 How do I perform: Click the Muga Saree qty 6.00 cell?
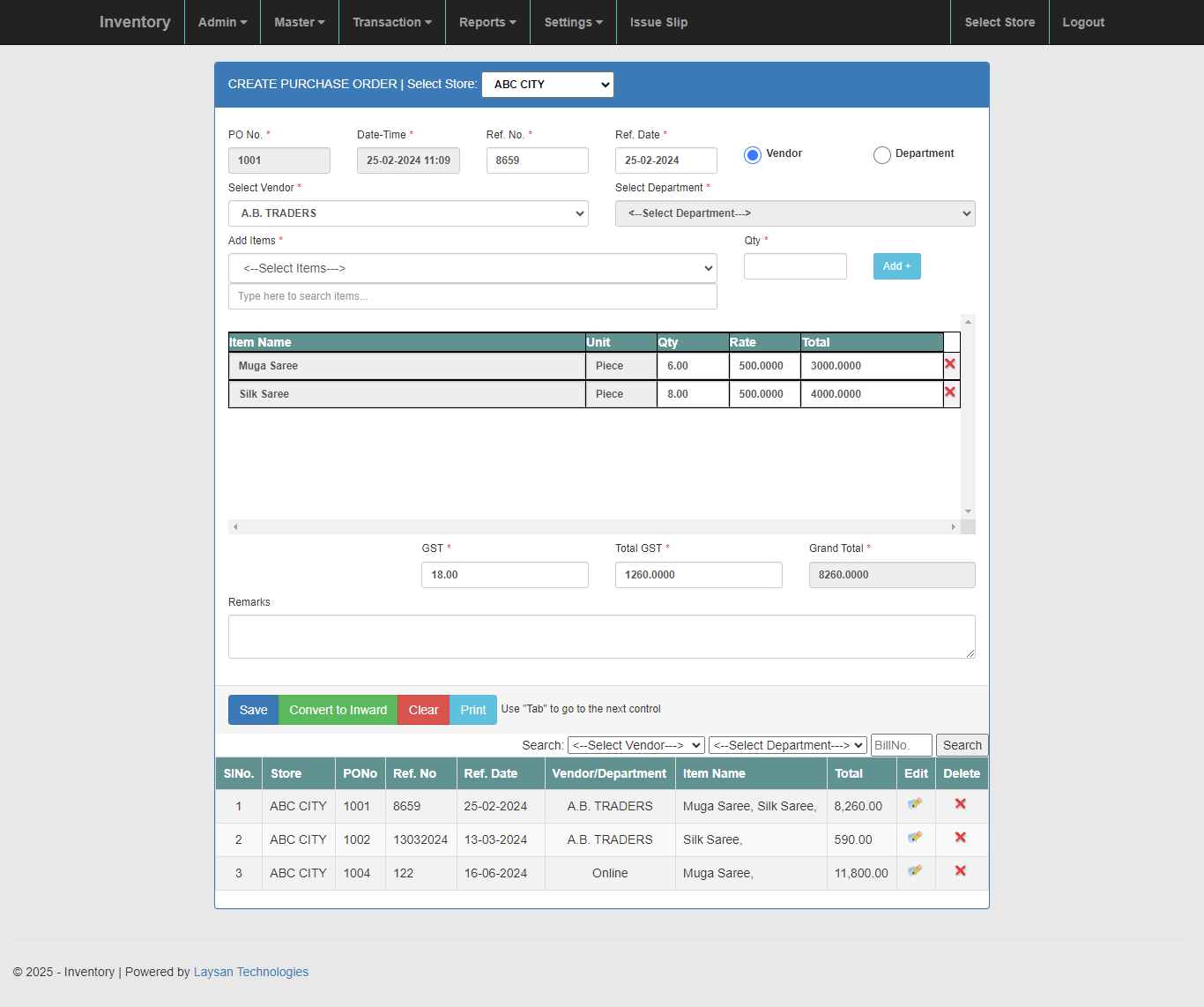pos(693,366)
